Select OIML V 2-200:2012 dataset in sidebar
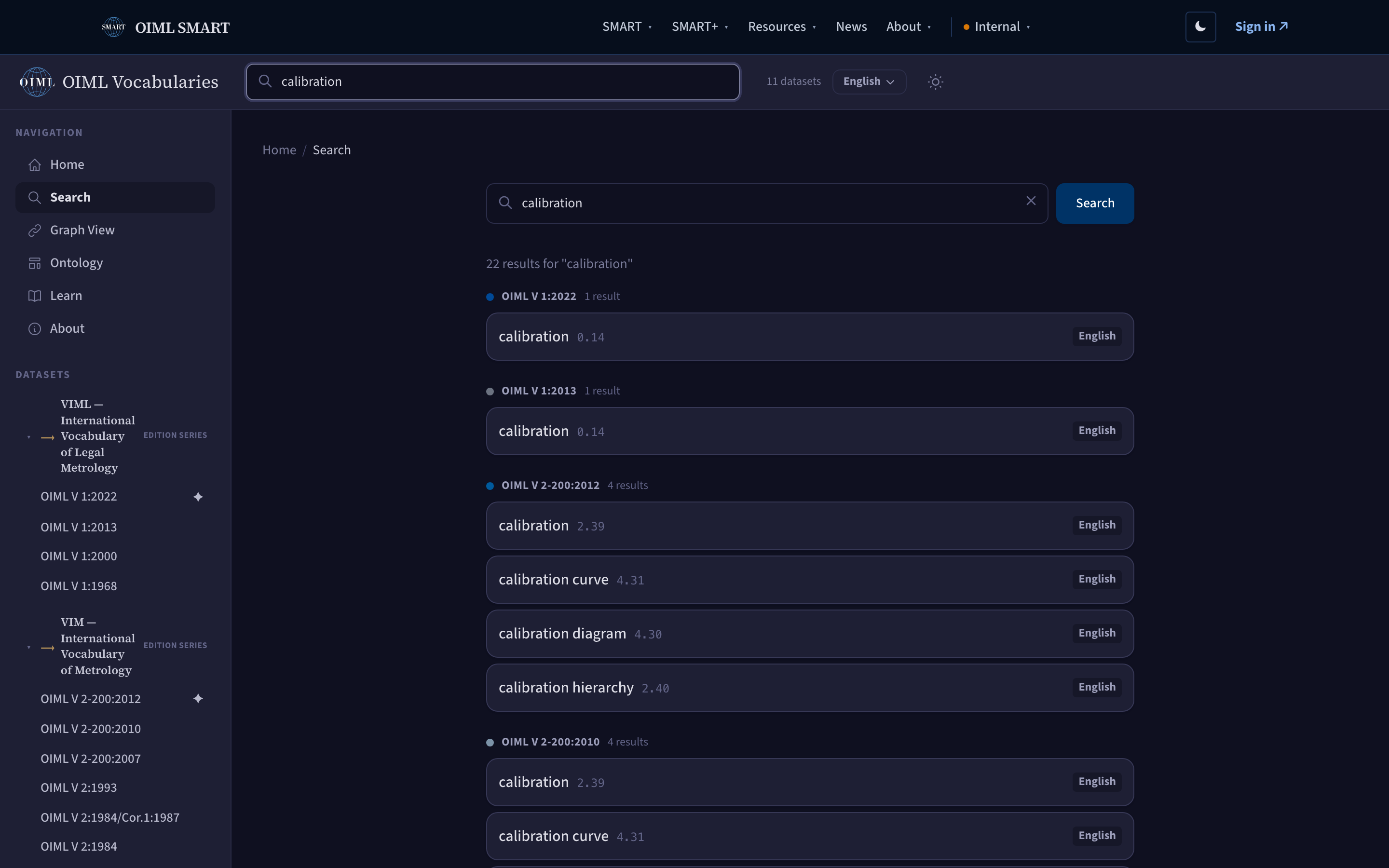 click(91, 699)
